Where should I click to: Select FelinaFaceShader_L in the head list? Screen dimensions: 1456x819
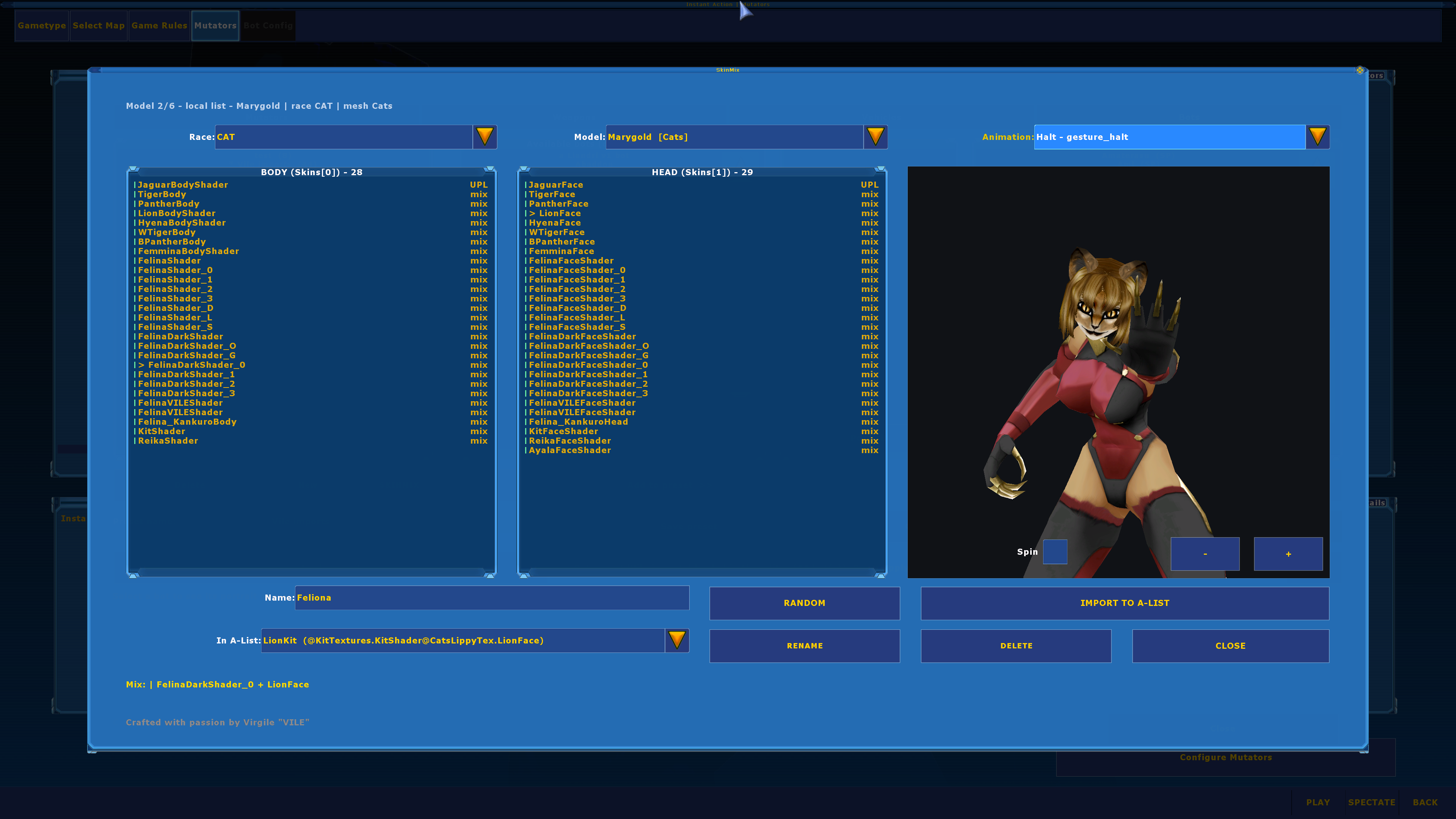point(701,318)
